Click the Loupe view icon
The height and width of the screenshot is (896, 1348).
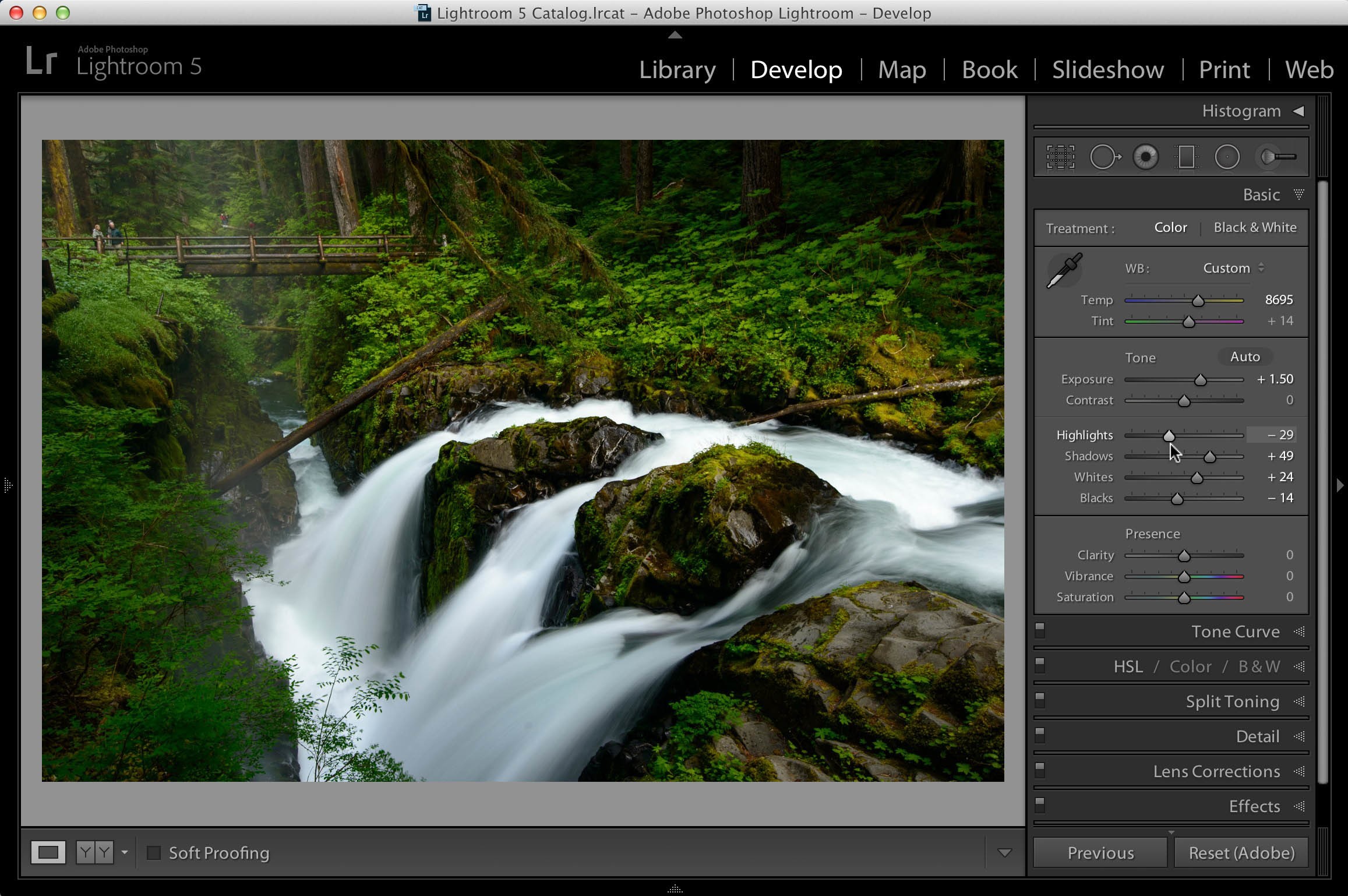pos(48,853)
